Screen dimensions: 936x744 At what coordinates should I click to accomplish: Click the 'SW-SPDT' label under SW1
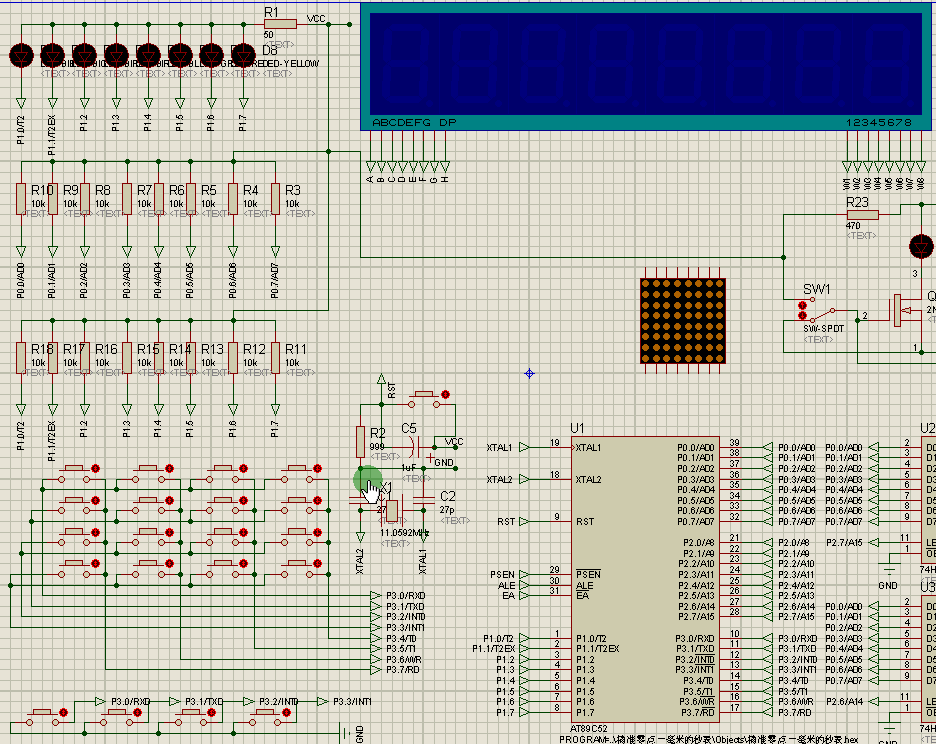point(824,329)
